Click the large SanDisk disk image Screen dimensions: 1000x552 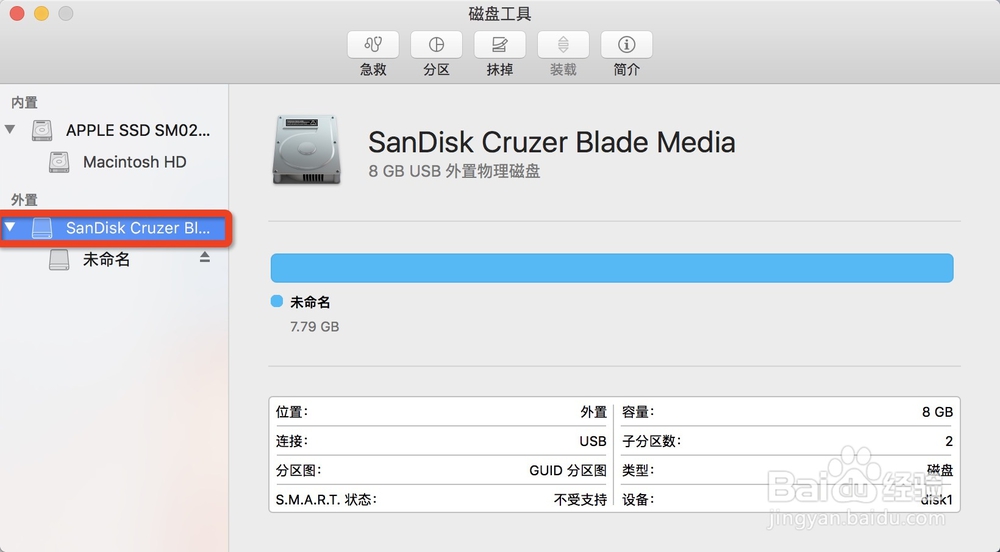pyautogui.click(x=306, y=150)
